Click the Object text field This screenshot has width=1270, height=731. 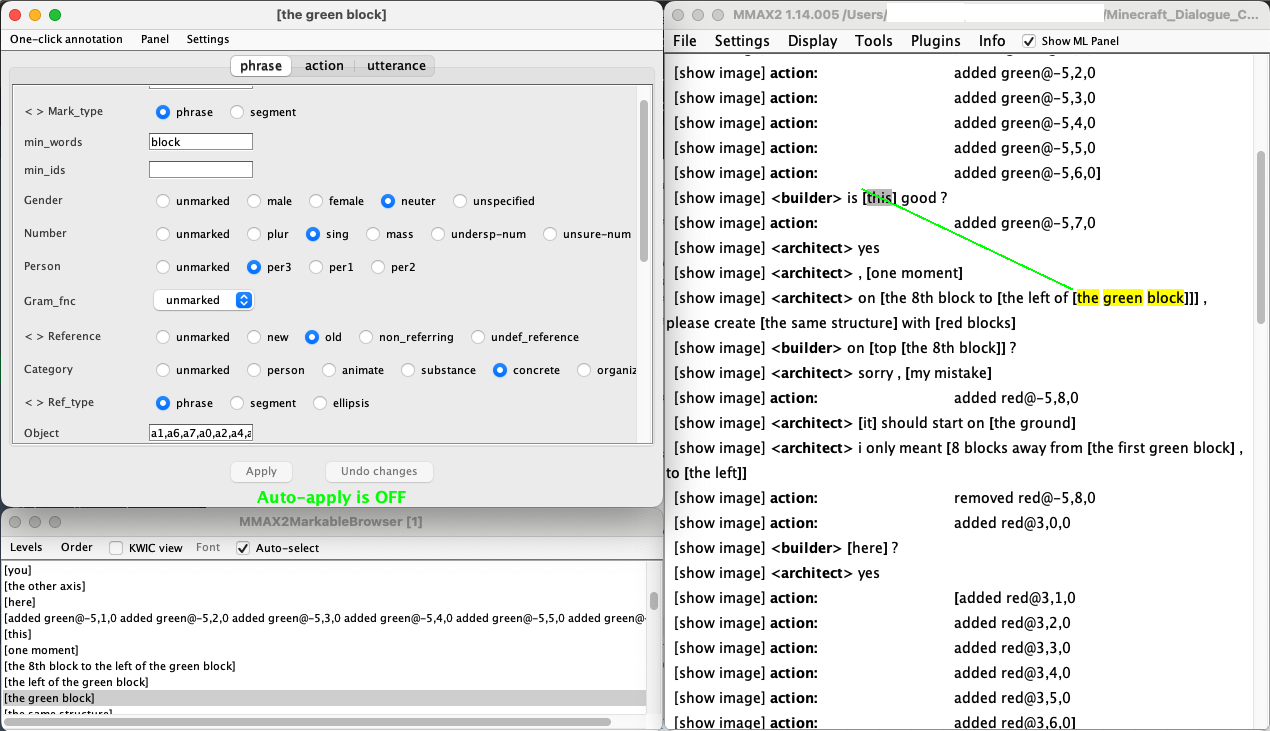coord(200,433)
